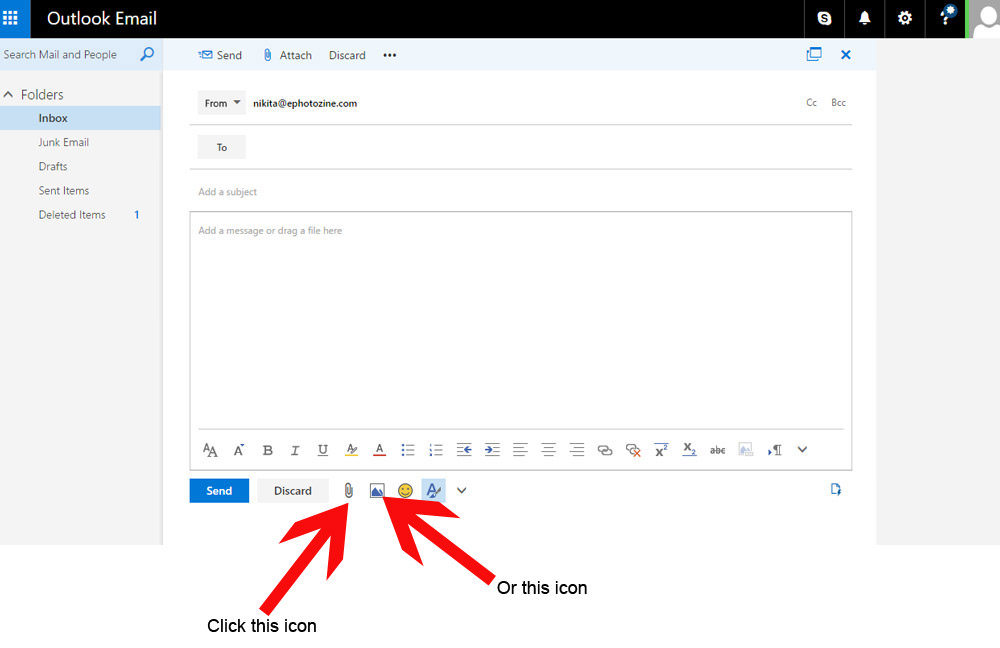Click the To button to pick recipients

click(221, 147)
